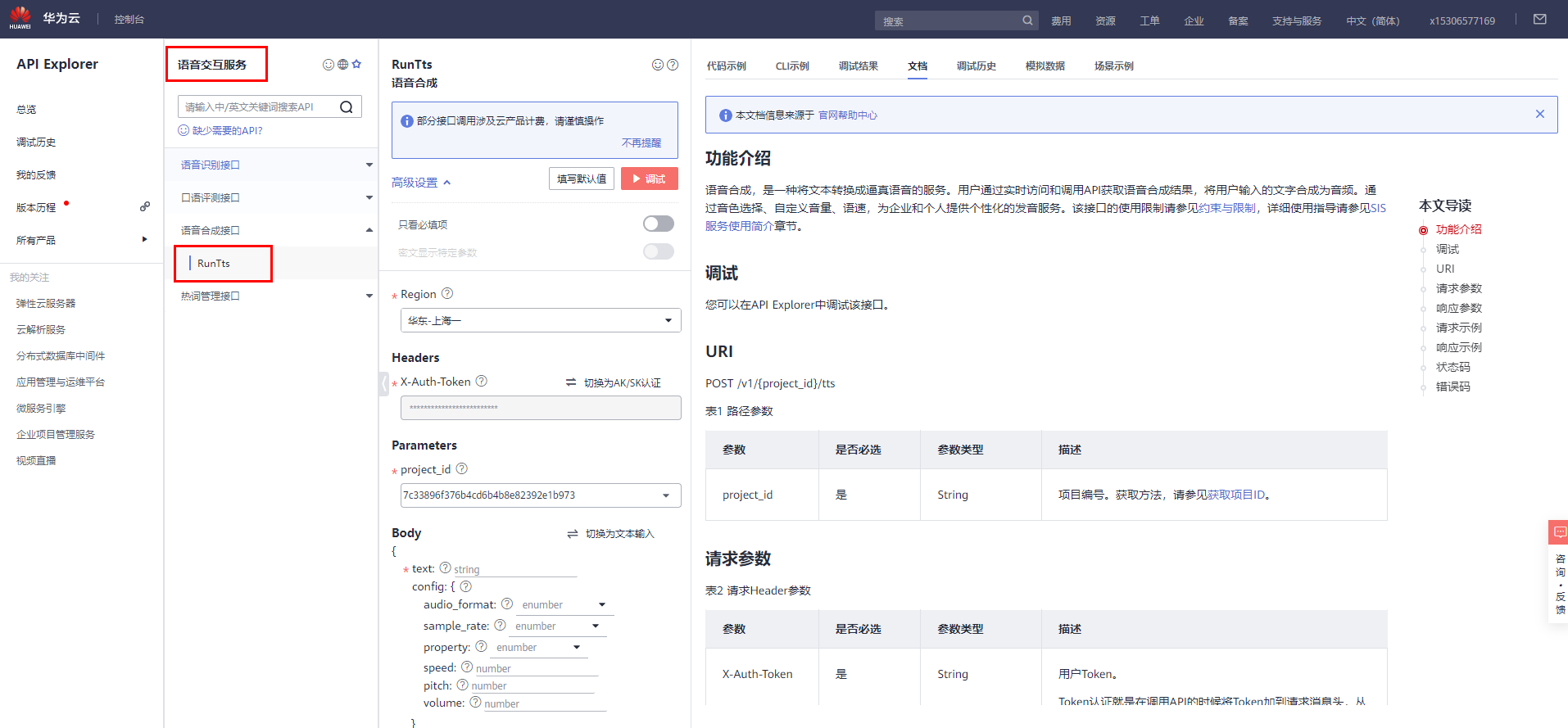The width and height of the screenshot is (1568, 728).
Task: Click the help icon next to audio_format
Action: point(507,604)
